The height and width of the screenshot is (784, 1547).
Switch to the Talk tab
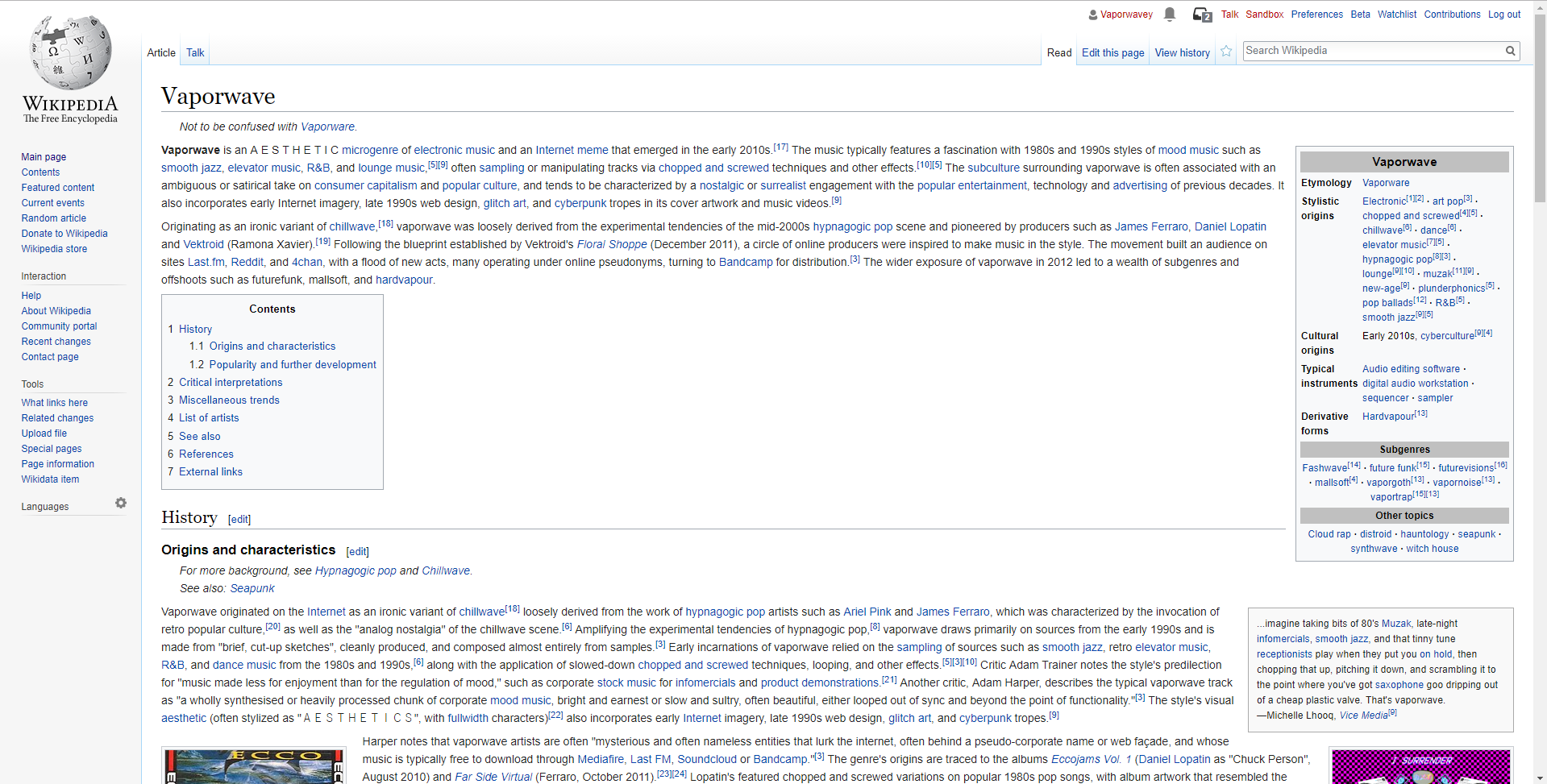(195, 52)
